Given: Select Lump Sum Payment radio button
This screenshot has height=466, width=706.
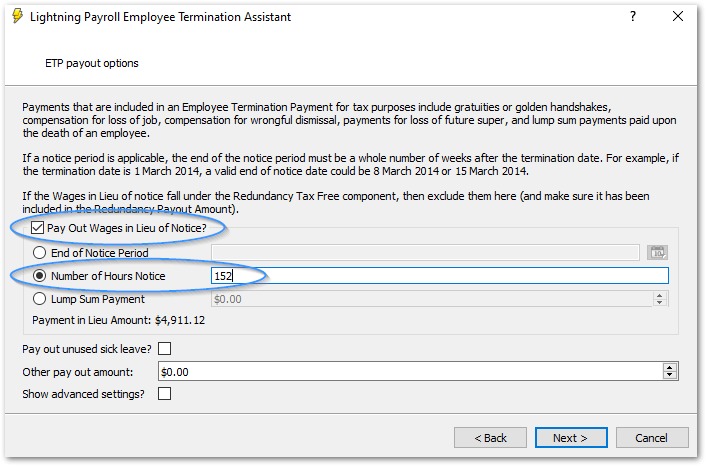Looking at the screenshot, I should point(40,299).
